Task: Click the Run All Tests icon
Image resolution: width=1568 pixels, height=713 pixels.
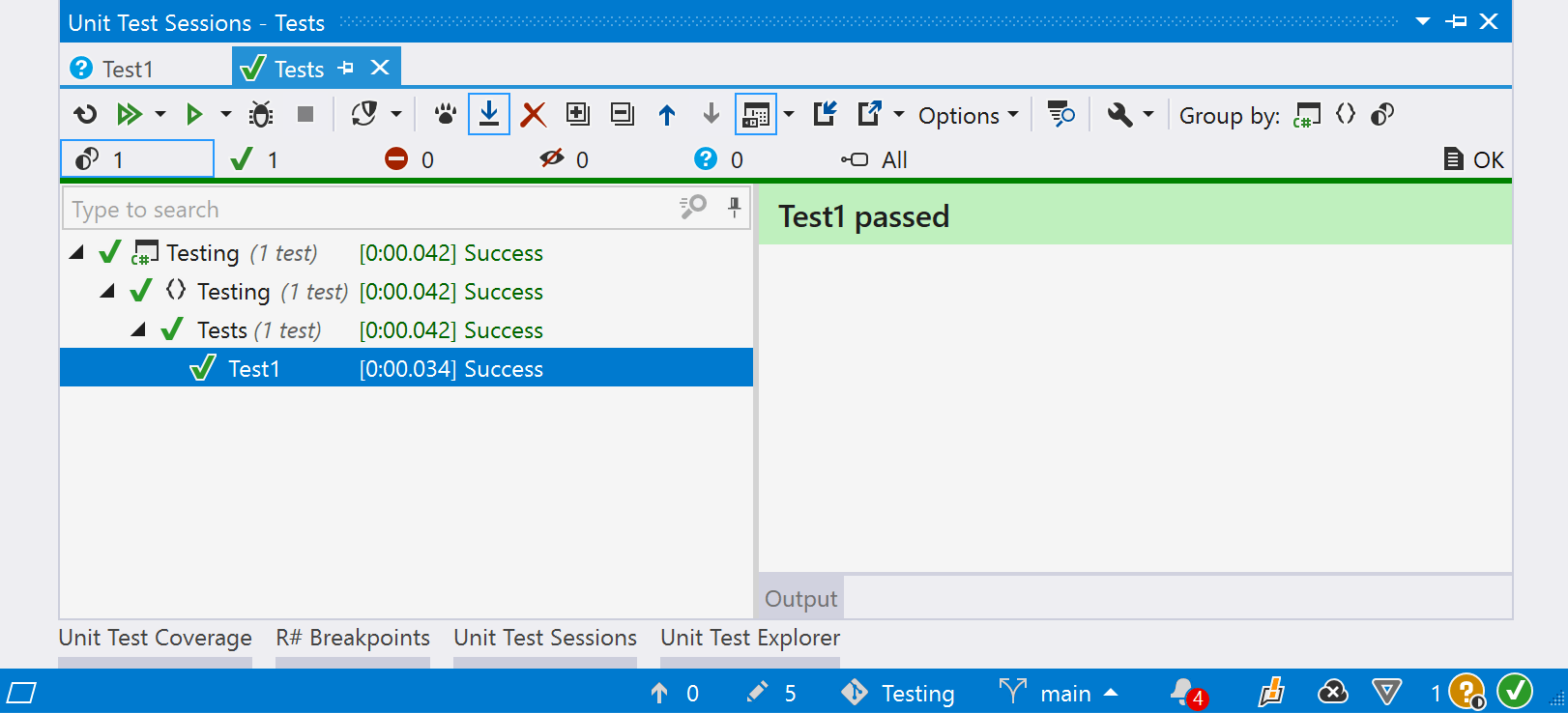Action: coord(129,115)
